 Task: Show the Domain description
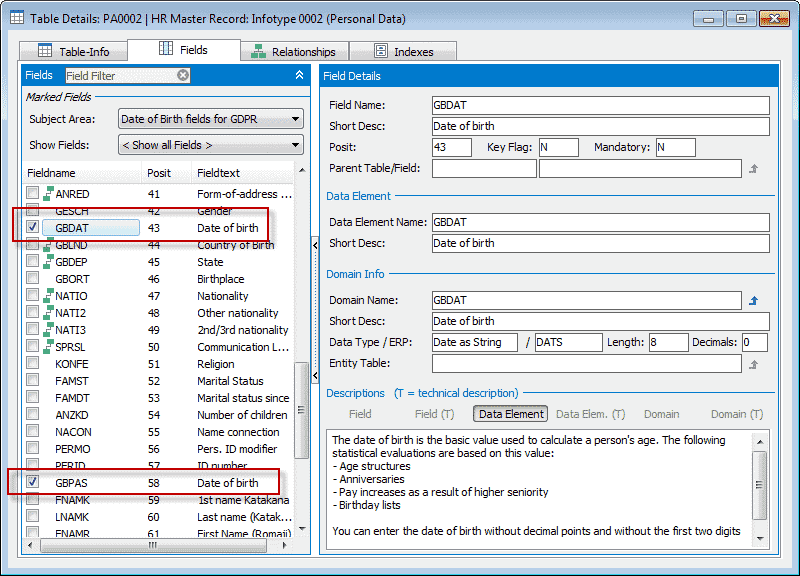(x=661, y=414)
